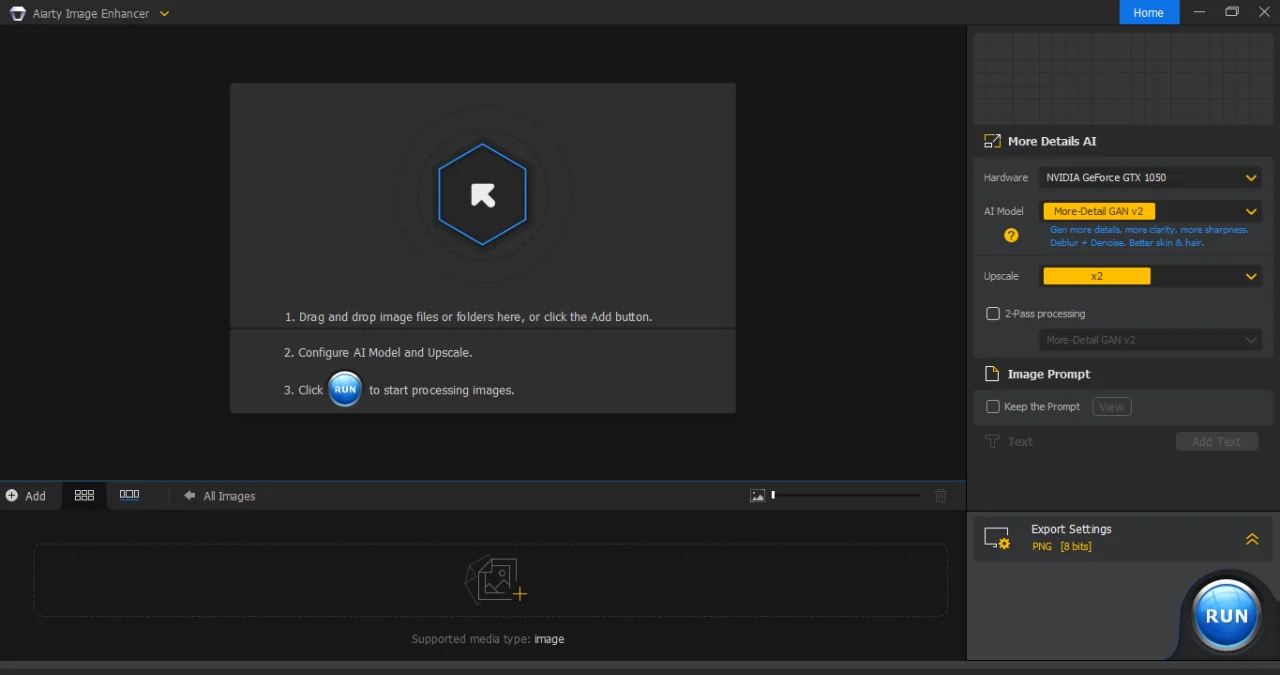Screen dimensions: 1280x675
Task: Click the All Images label
Action: click(x=229, y=496)
